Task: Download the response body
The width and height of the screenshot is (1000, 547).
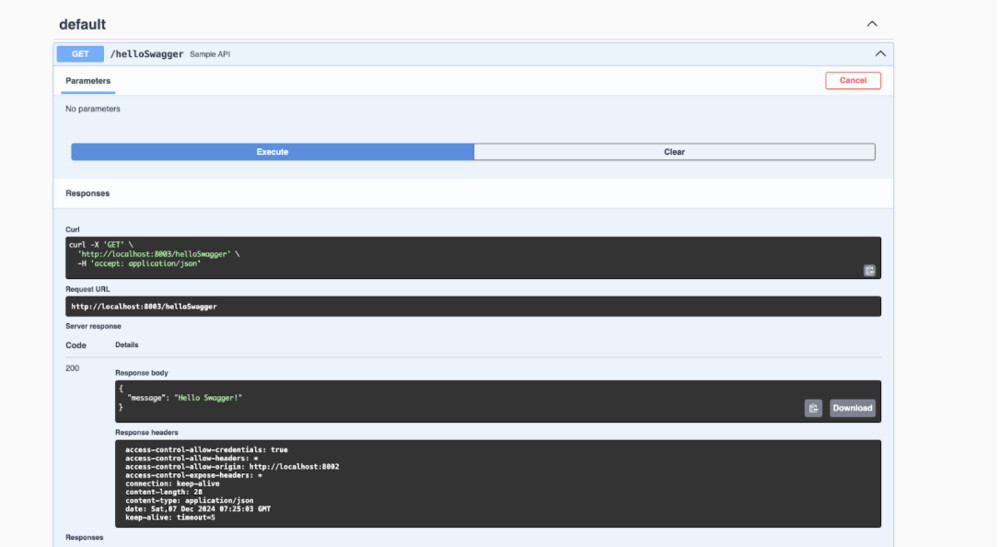Action: pos(852,408)
